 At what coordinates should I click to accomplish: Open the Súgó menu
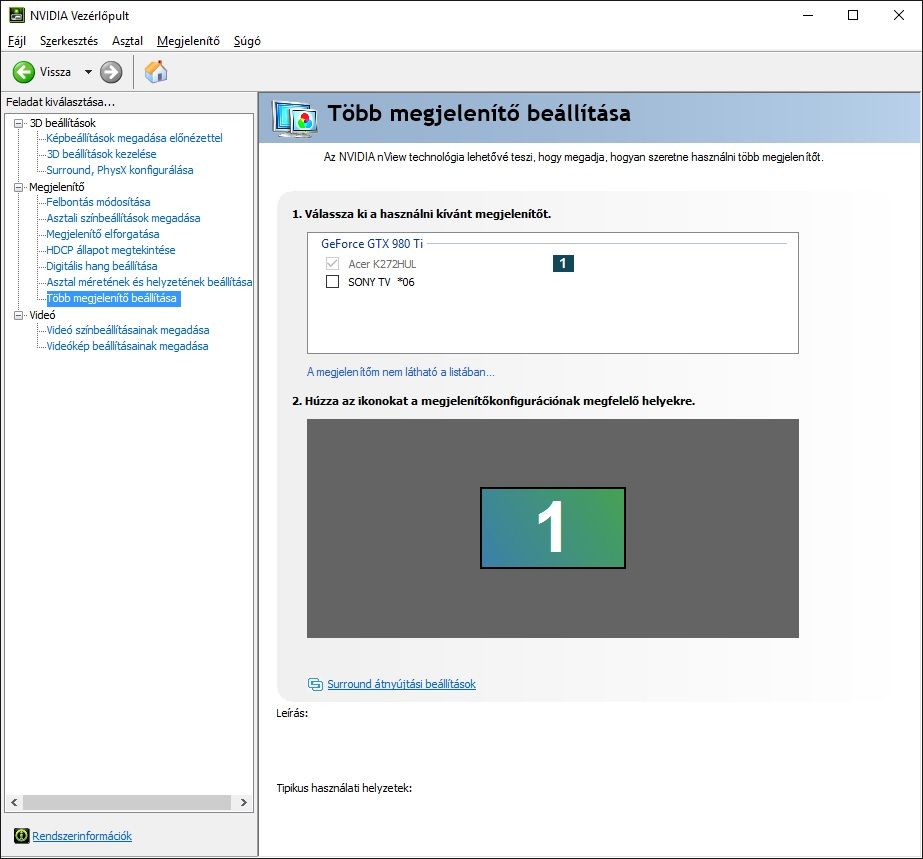(x=247, y=41)
